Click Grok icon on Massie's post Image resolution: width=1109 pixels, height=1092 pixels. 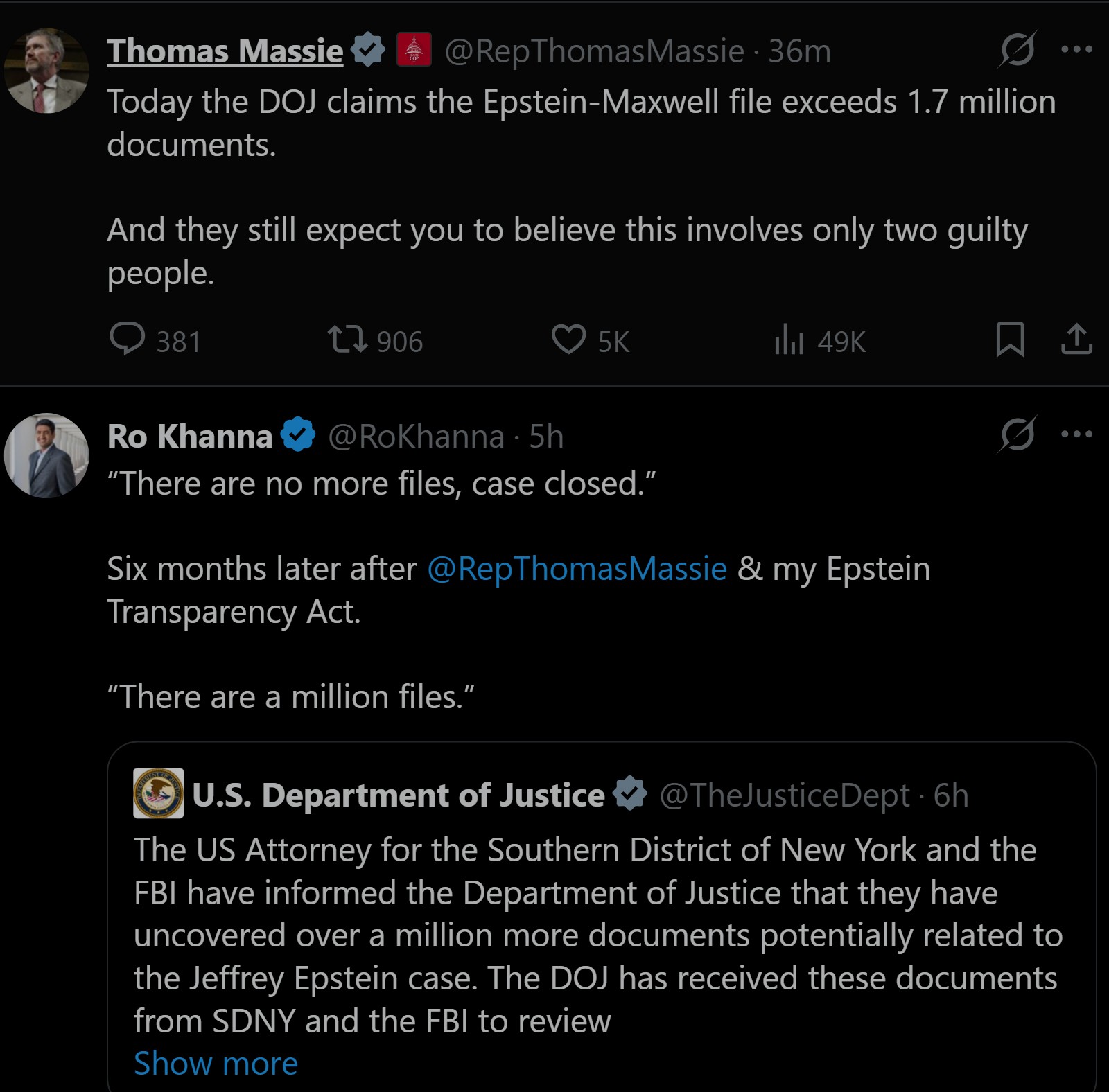pos(1018,49)
